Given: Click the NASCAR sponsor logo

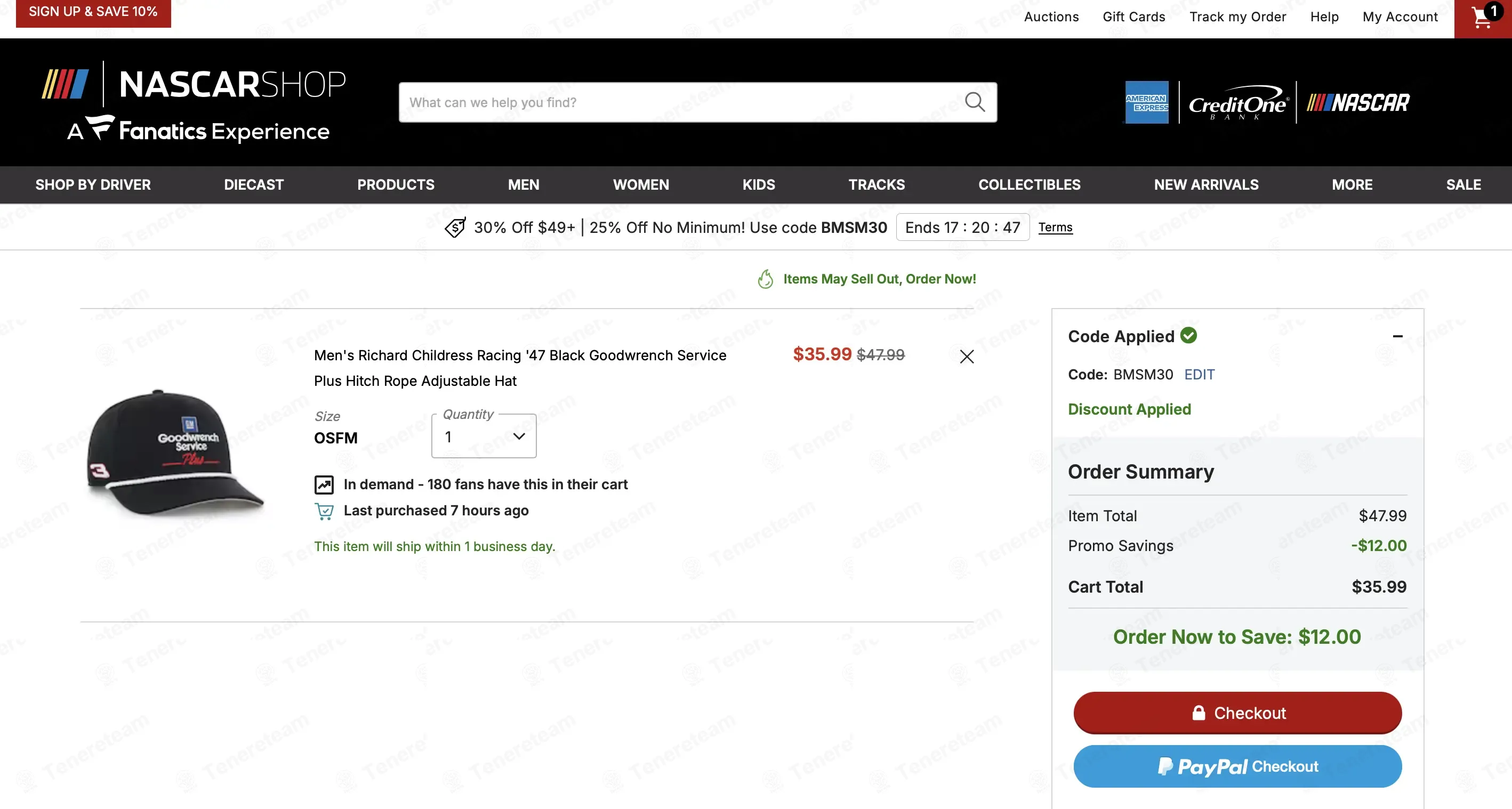Looking at the screenshot, I should pos(1357,103).
